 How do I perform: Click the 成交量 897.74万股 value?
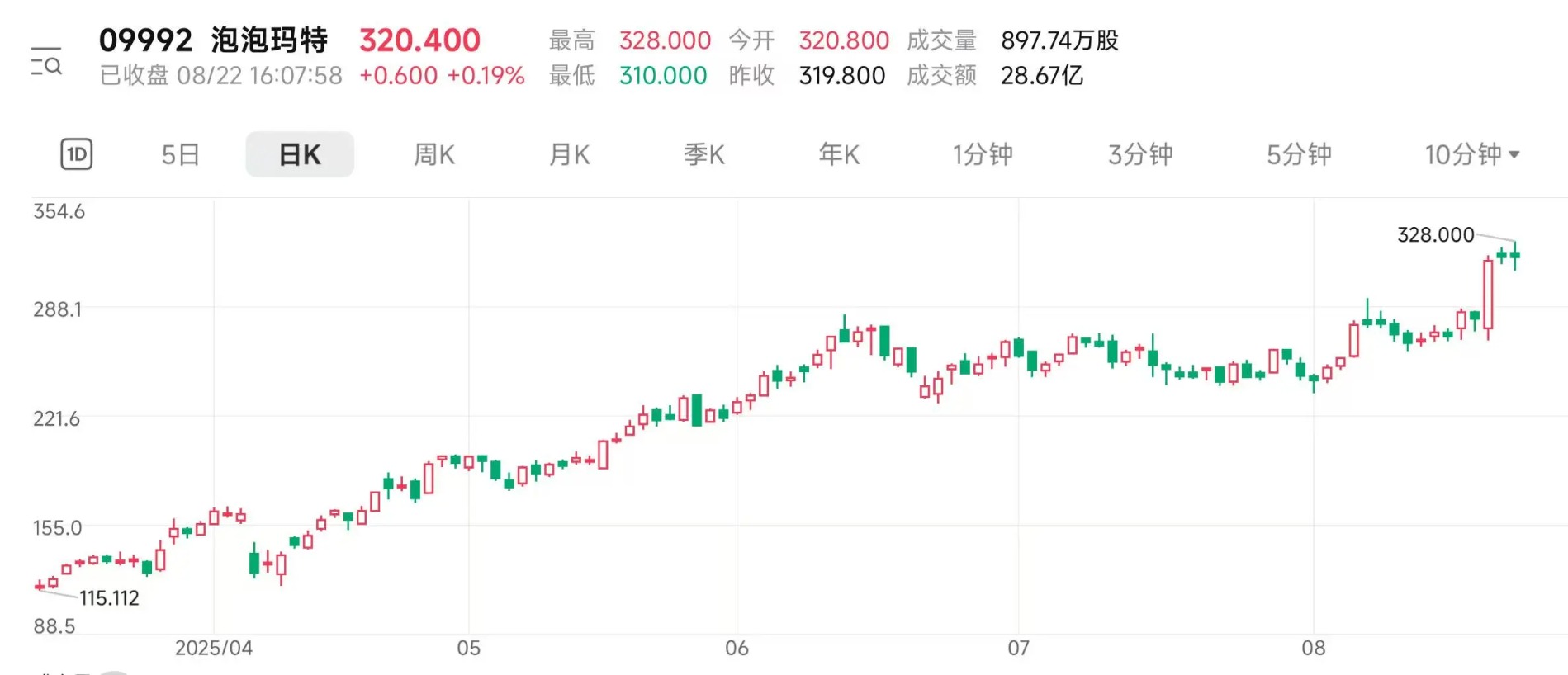coord(1059,40)
